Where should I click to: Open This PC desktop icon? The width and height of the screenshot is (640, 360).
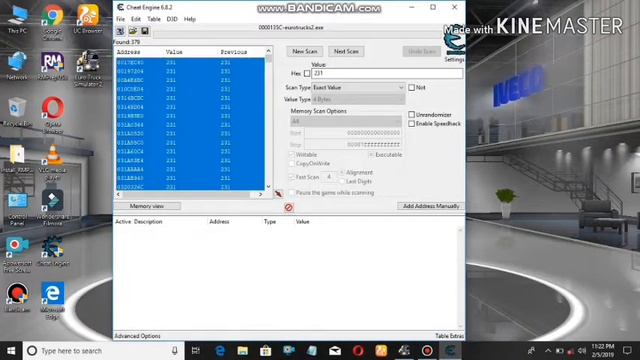point(17,20)
